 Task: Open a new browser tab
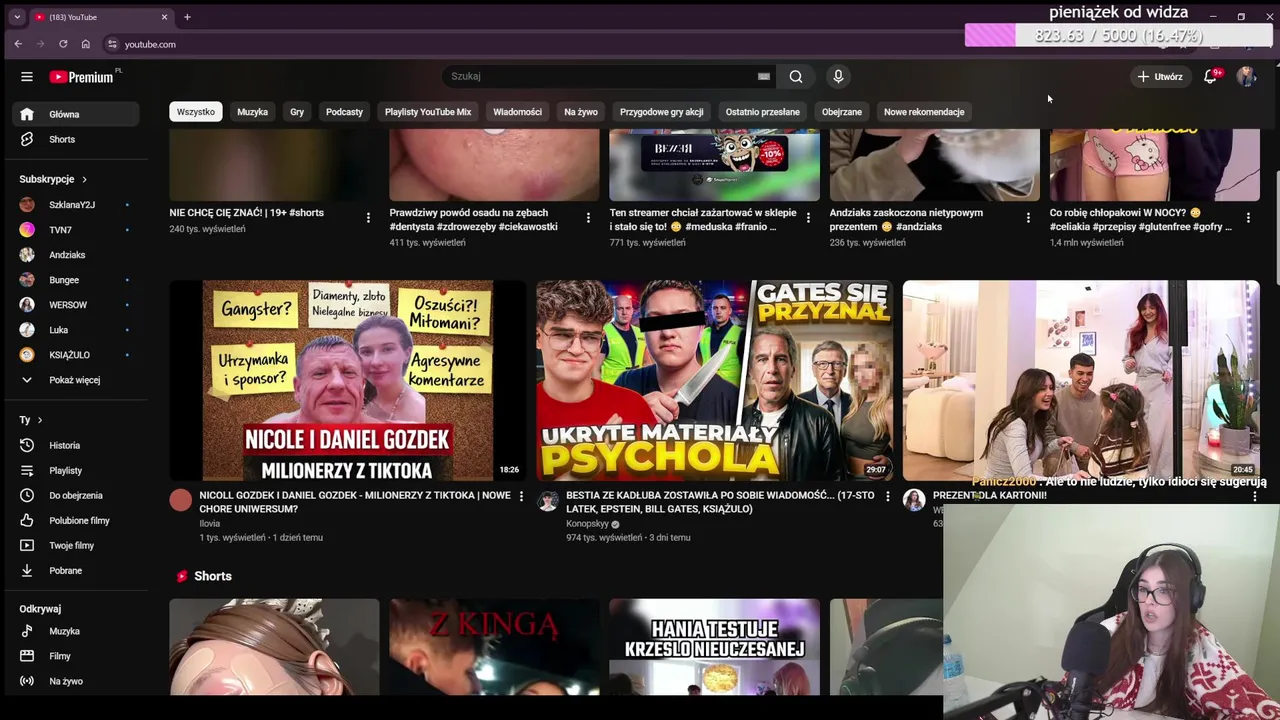click(187, 17)
